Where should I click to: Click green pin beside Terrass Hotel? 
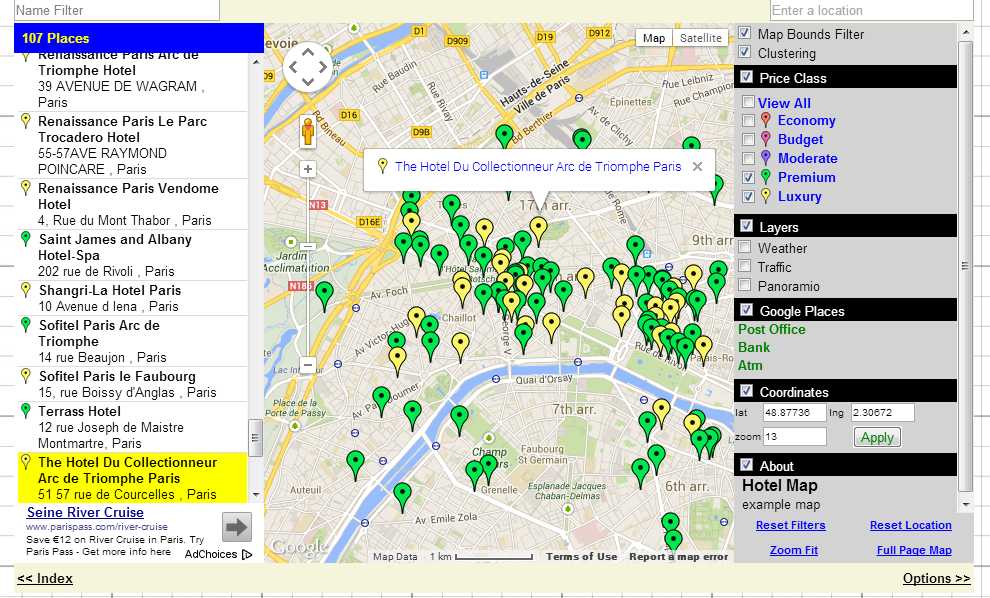[x=26, y=410]
